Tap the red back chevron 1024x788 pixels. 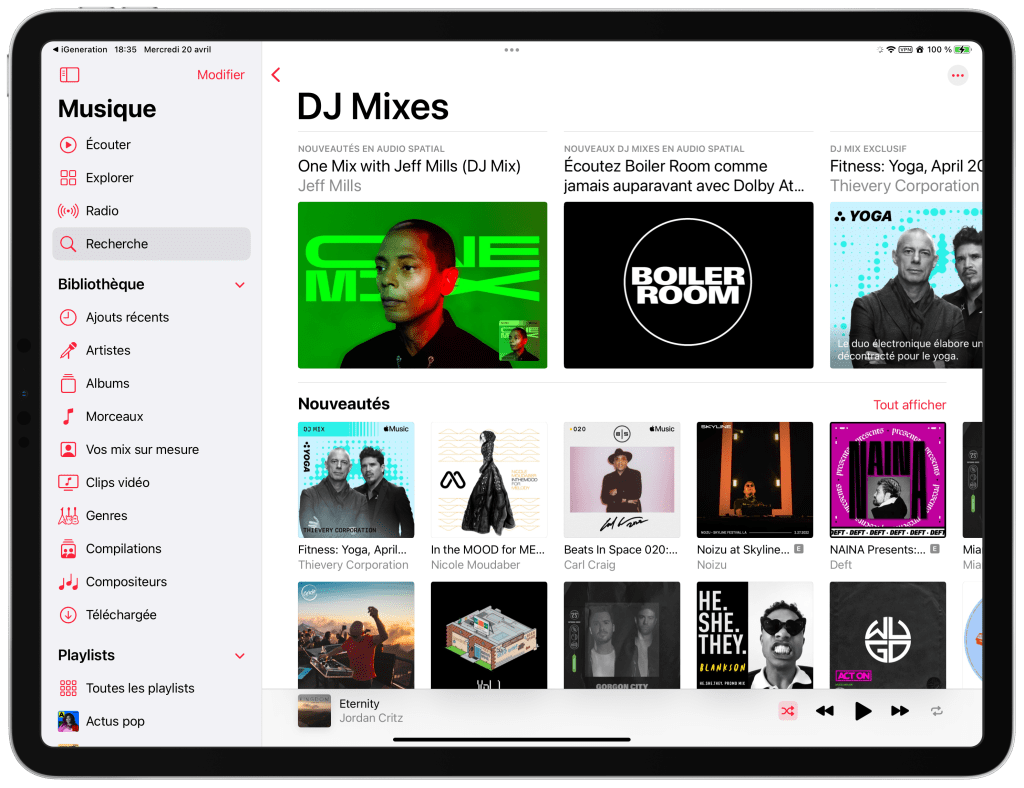coord(276,75)
